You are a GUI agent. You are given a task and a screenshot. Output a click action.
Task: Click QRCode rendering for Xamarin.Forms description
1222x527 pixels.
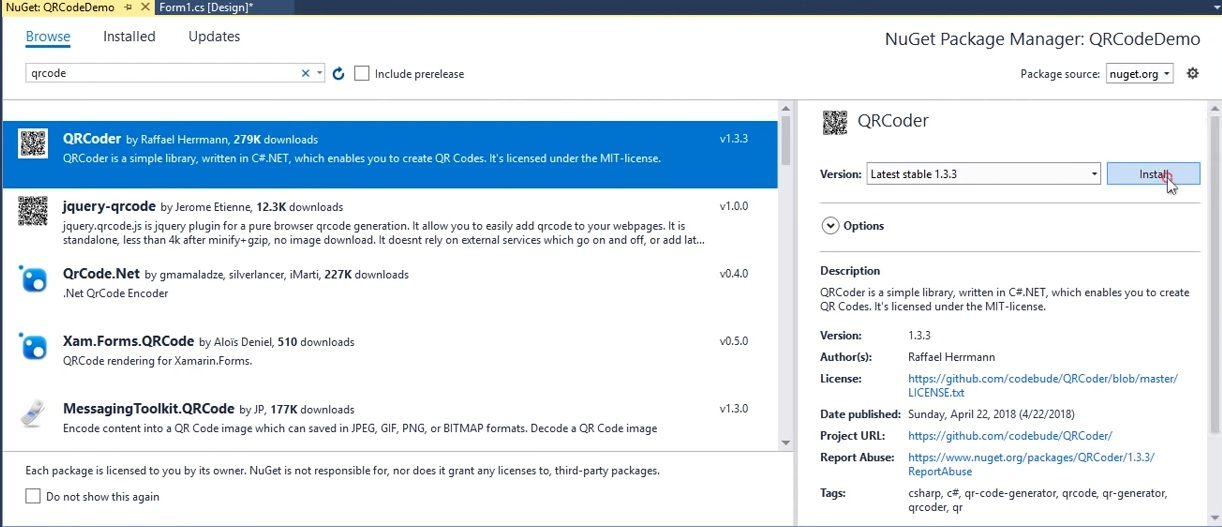[x=157, y=361]
